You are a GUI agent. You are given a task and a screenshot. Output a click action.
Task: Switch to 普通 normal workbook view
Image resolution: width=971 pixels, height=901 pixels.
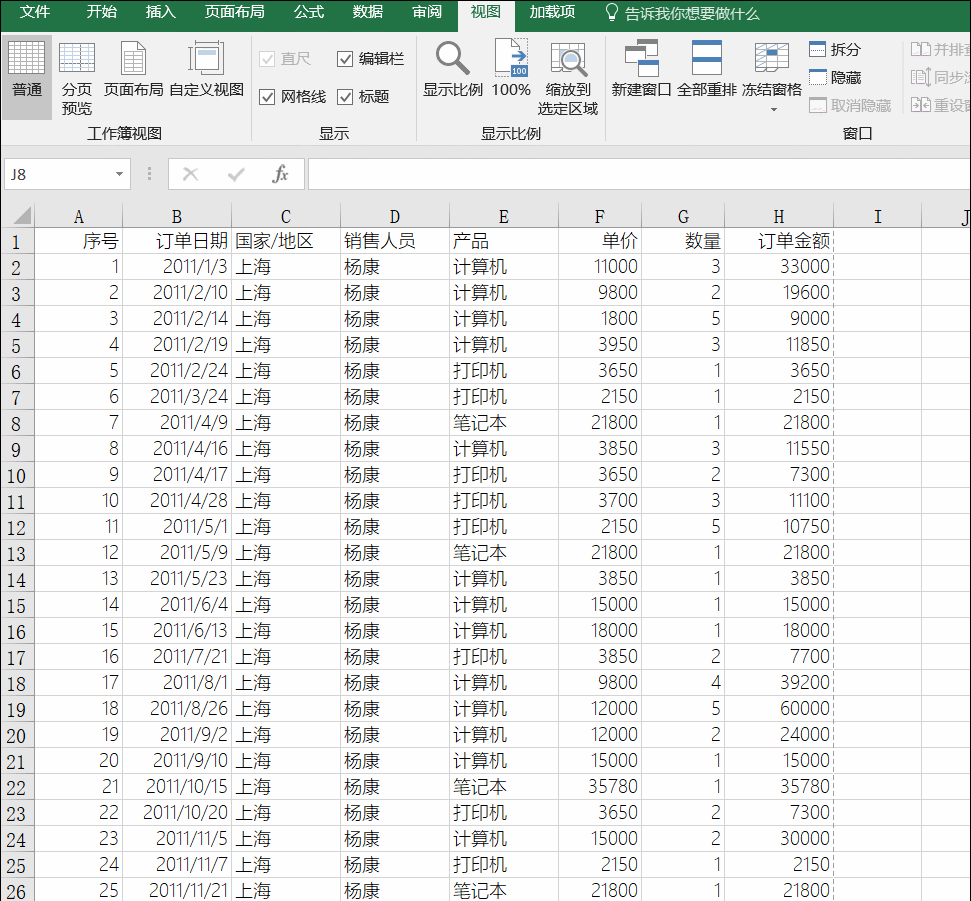point(27,77)
